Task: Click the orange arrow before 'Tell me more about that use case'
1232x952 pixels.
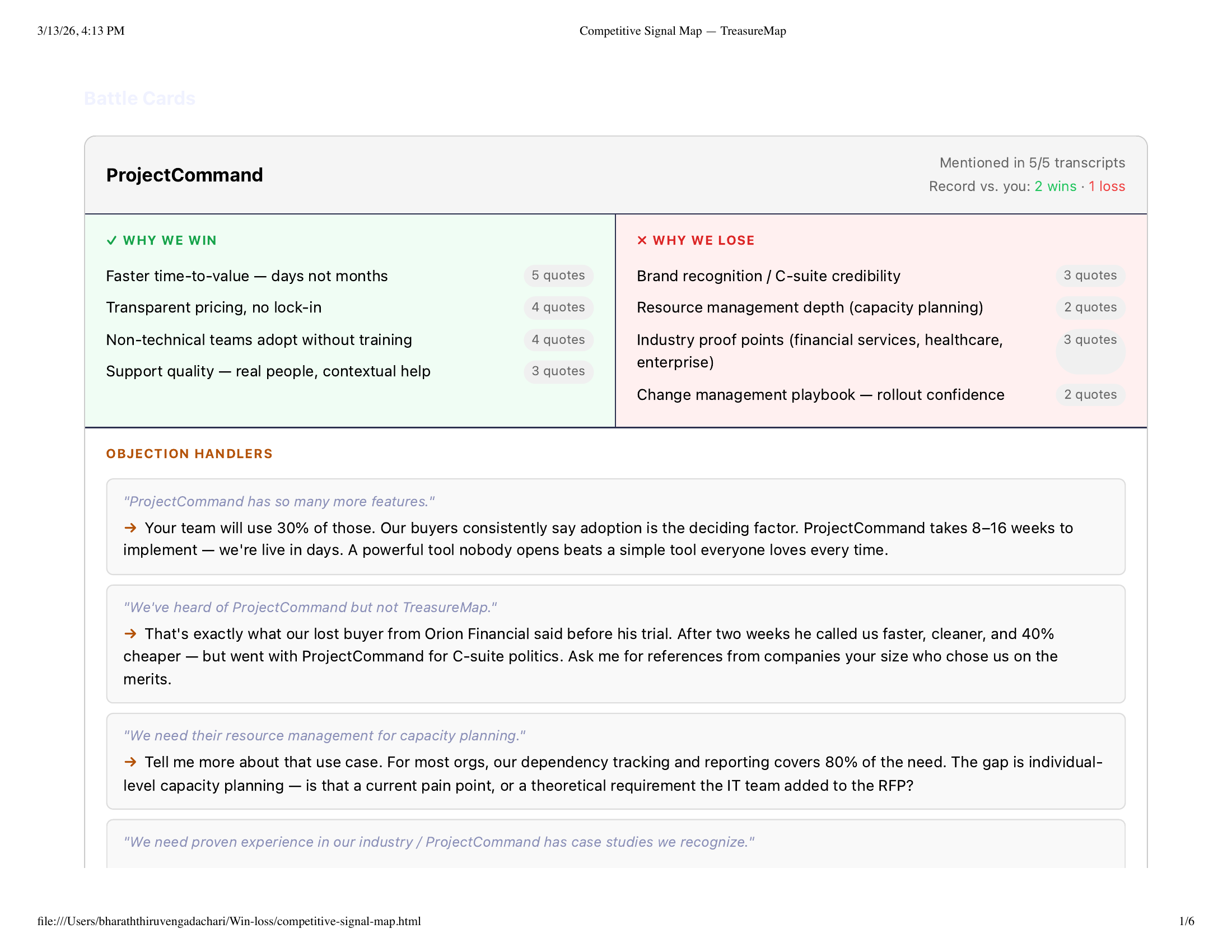Action: (130, 762)
